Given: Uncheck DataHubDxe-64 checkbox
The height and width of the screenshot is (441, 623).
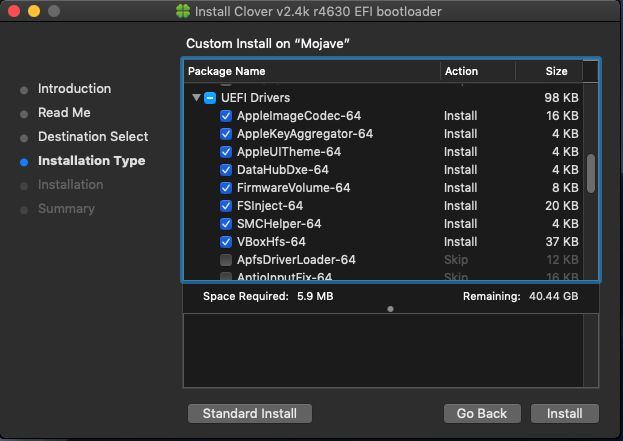Looking at the screenshot, I should click(226, 170).
